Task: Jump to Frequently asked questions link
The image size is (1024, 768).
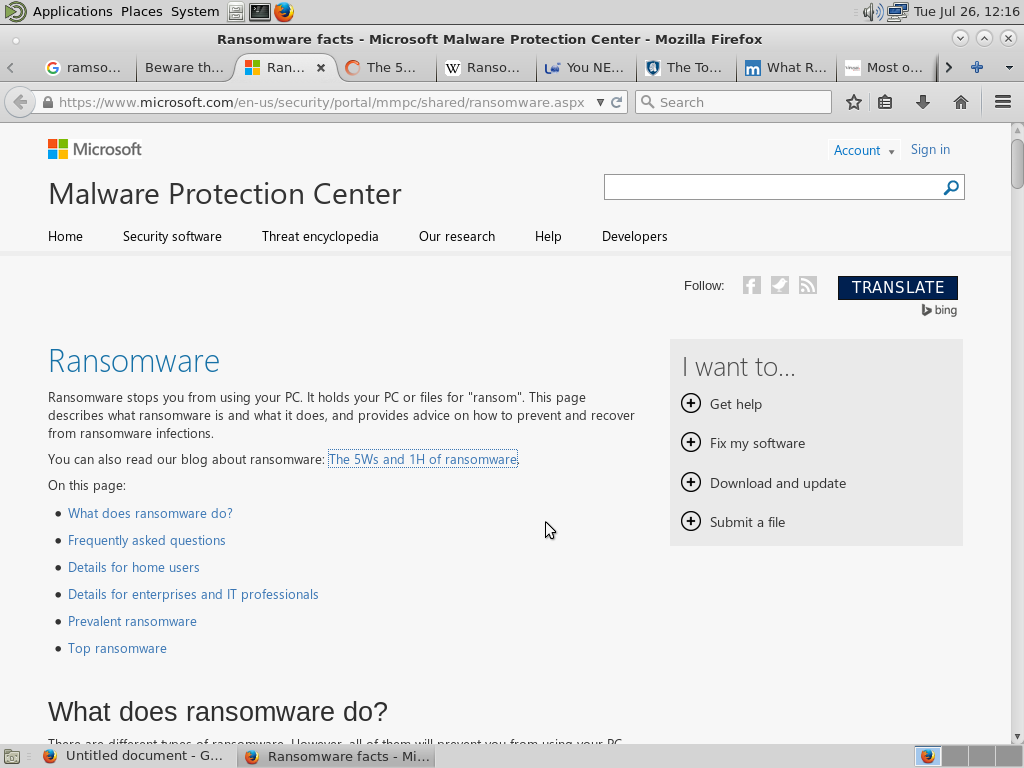Action: coord(147,540)
